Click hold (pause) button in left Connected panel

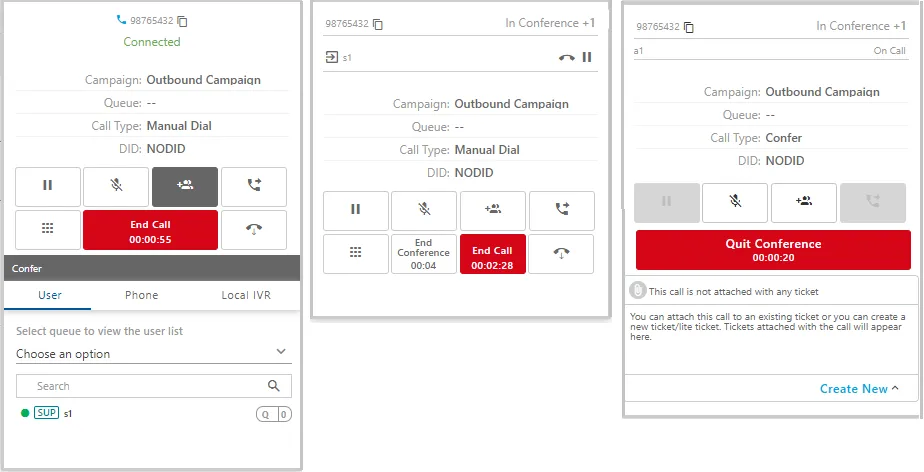[48, 187]
